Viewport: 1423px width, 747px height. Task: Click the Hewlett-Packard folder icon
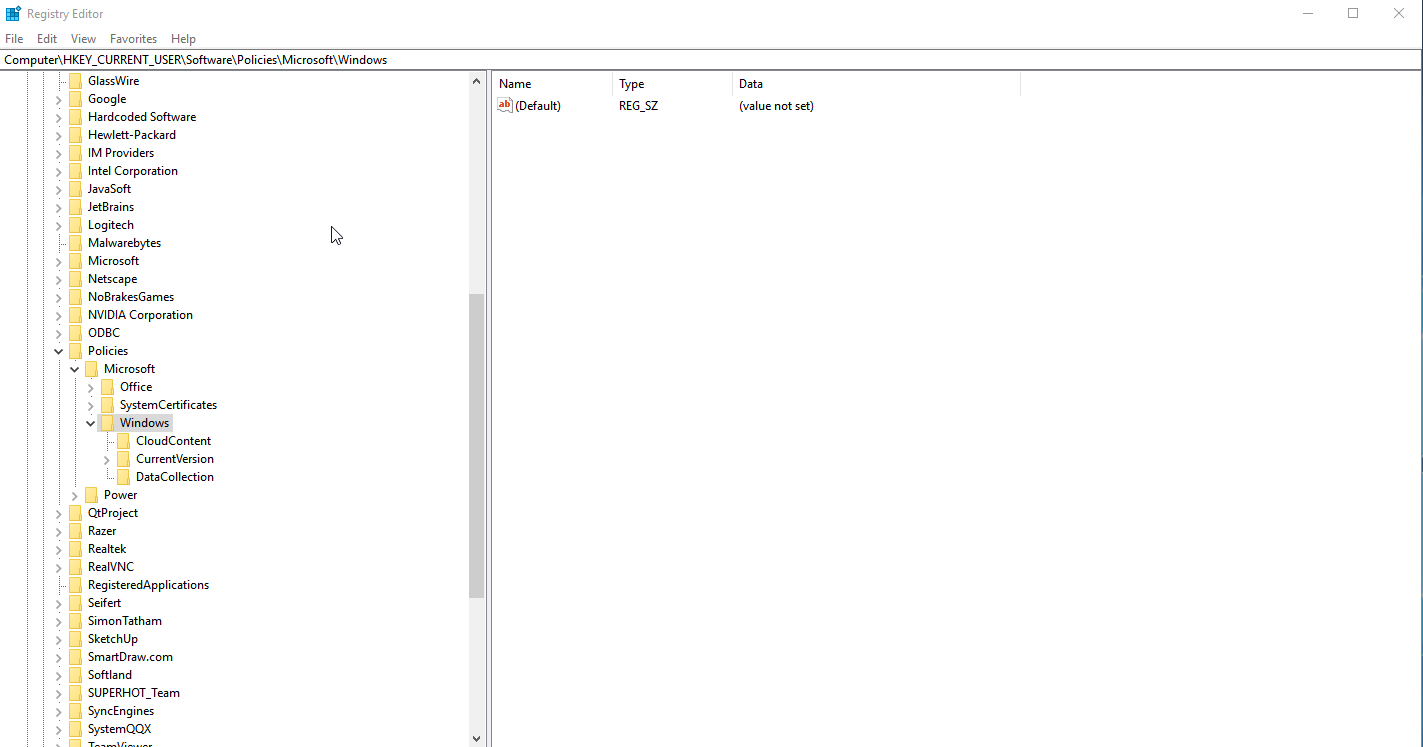(x=75, y=135)
